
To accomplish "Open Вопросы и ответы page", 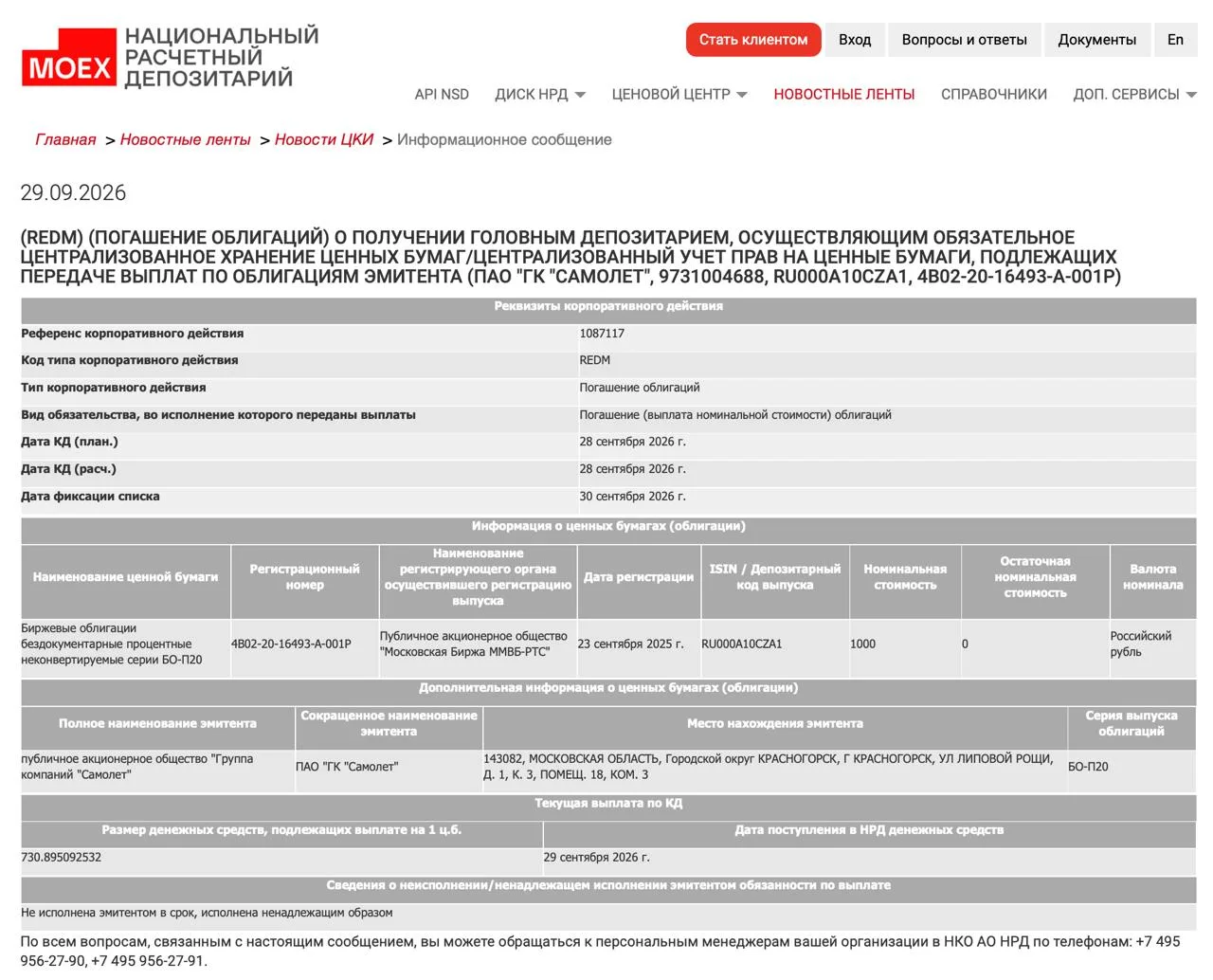I will (964, 40).
